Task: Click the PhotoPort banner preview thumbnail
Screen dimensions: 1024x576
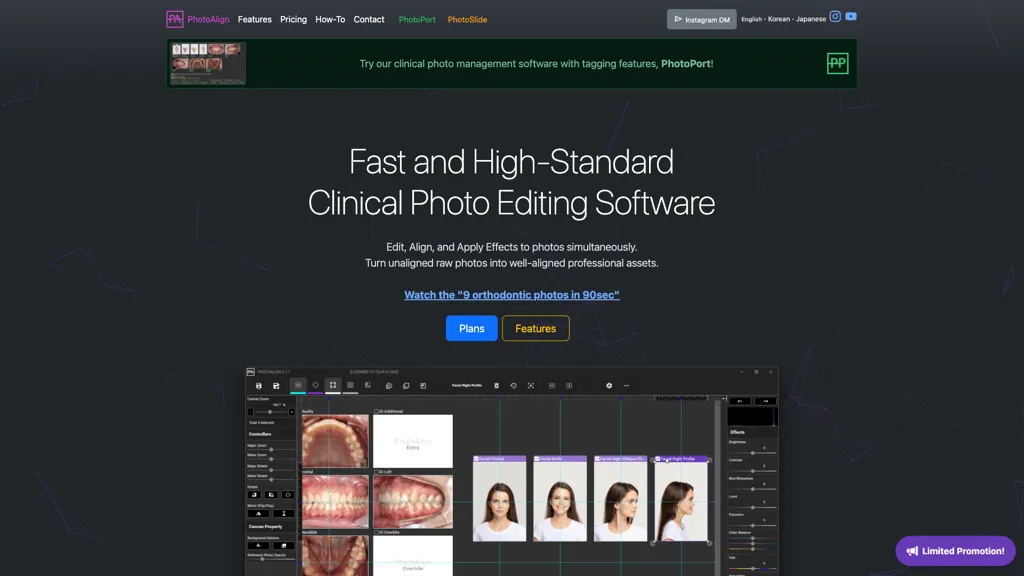Action: pos(207,63)
